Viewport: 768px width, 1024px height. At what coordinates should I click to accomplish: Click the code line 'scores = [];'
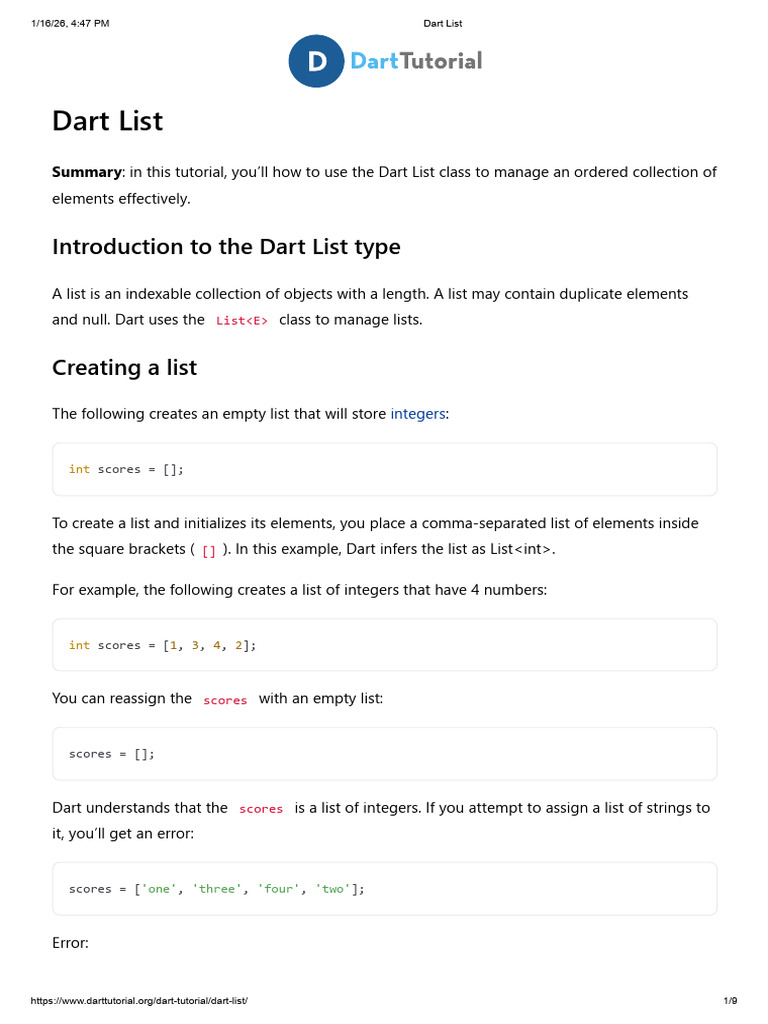(x=112, y=754)
